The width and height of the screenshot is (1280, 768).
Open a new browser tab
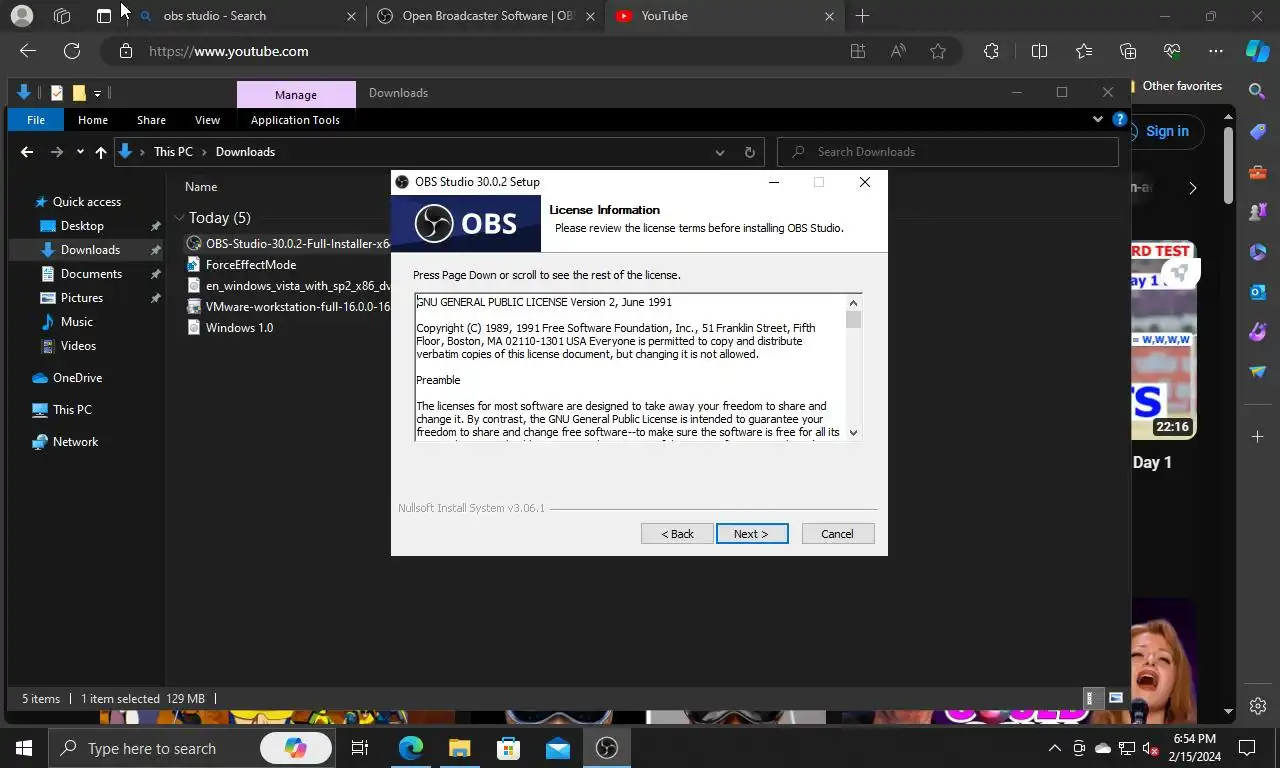pos(862,16)
